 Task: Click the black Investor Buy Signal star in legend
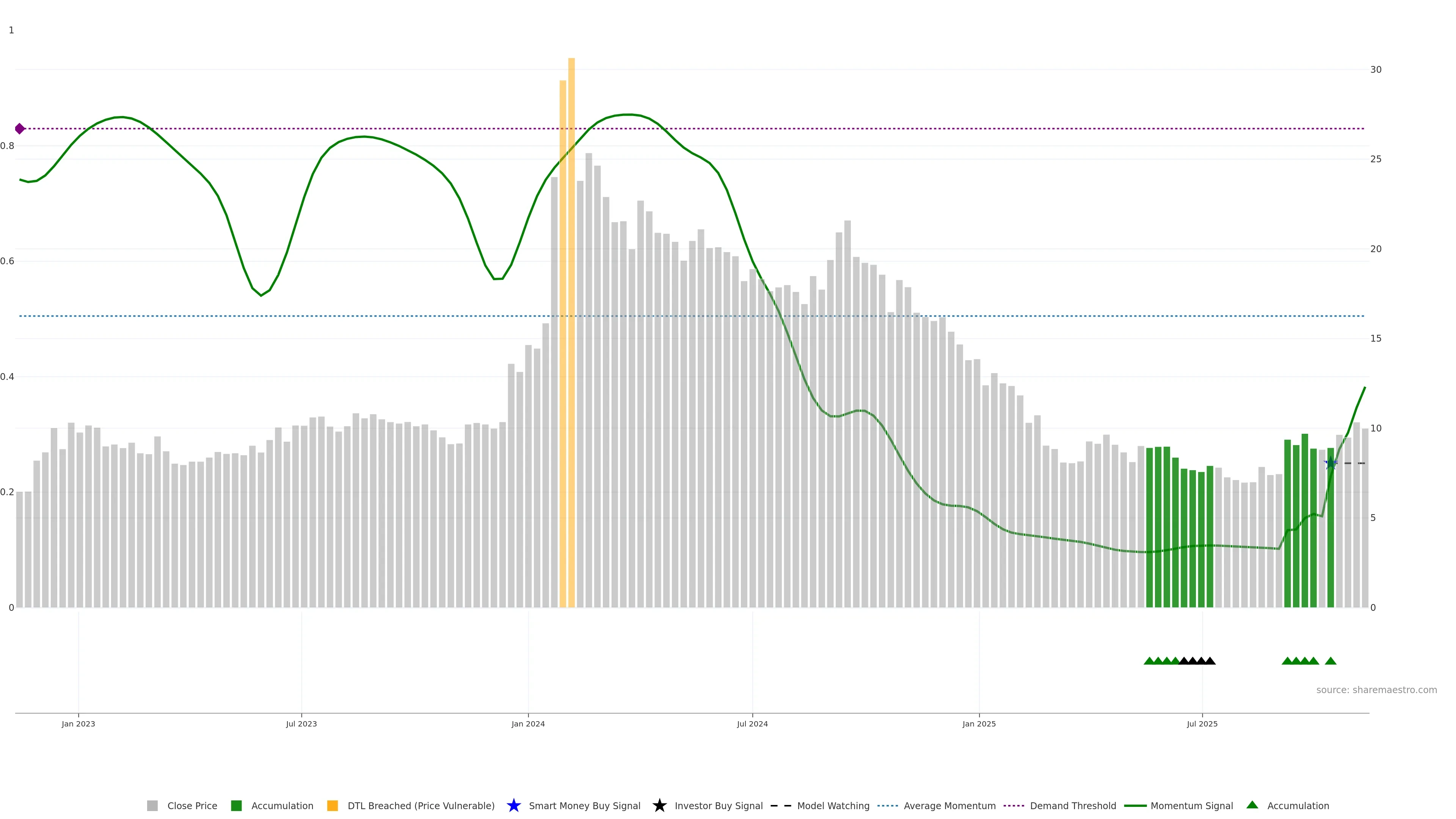[x=659, y=805]
